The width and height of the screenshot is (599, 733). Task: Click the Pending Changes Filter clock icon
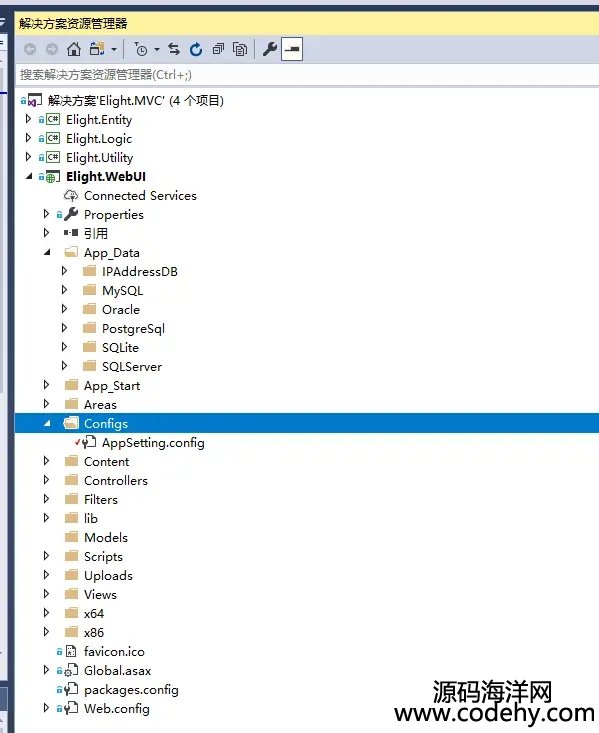coord(140,49)
